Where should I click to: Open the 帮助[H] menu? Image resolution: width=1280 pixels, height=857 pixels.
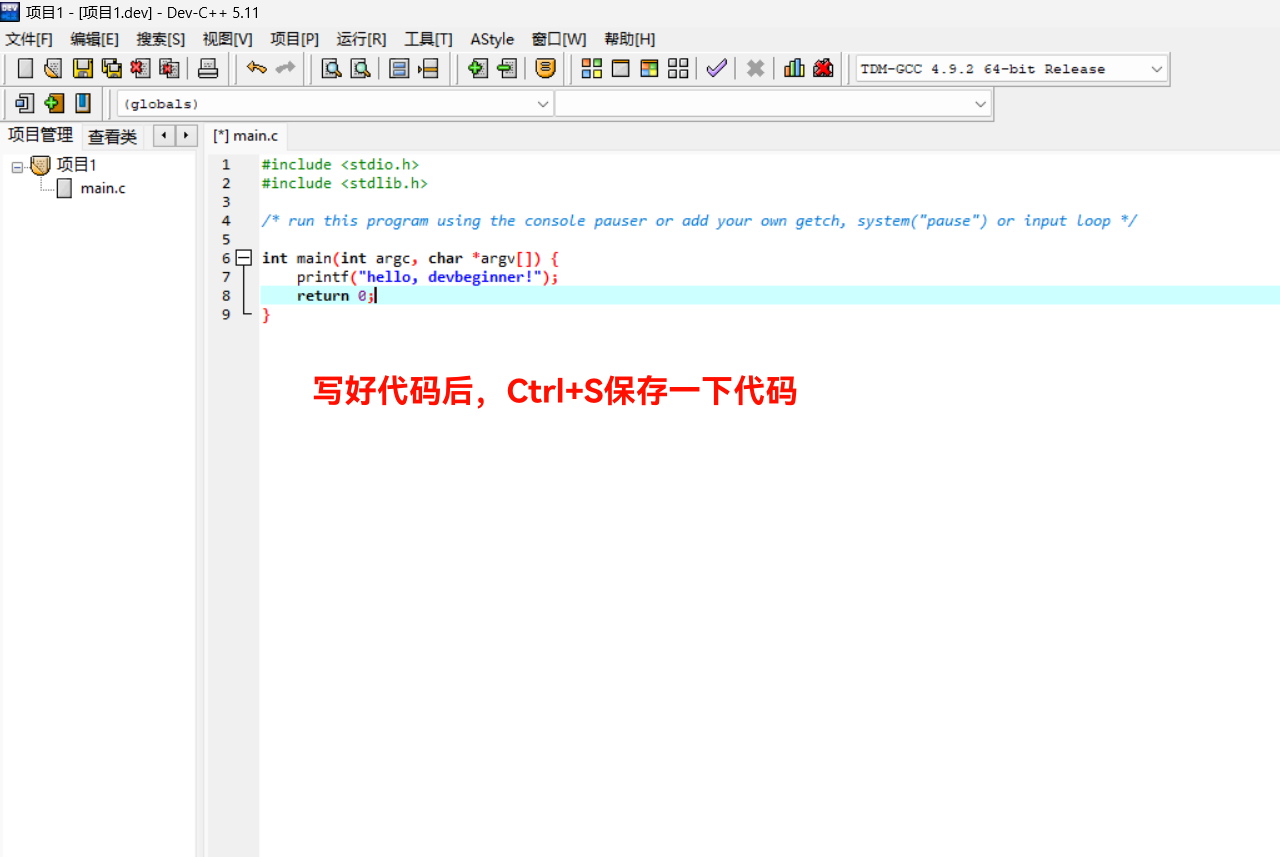click(629, 39)
